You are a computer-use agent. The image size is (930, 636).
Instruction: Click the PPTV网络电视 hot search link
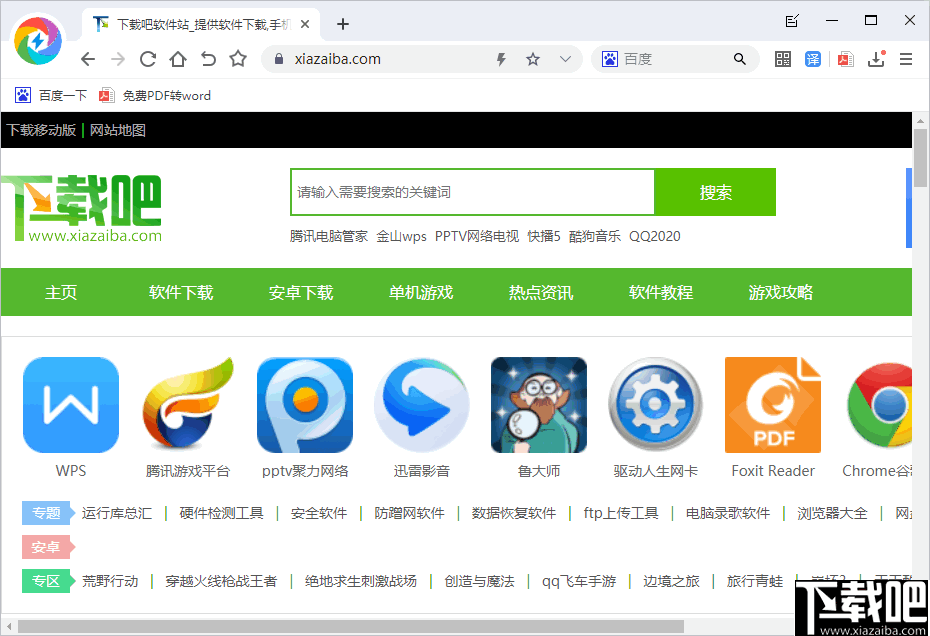(477, 236)
